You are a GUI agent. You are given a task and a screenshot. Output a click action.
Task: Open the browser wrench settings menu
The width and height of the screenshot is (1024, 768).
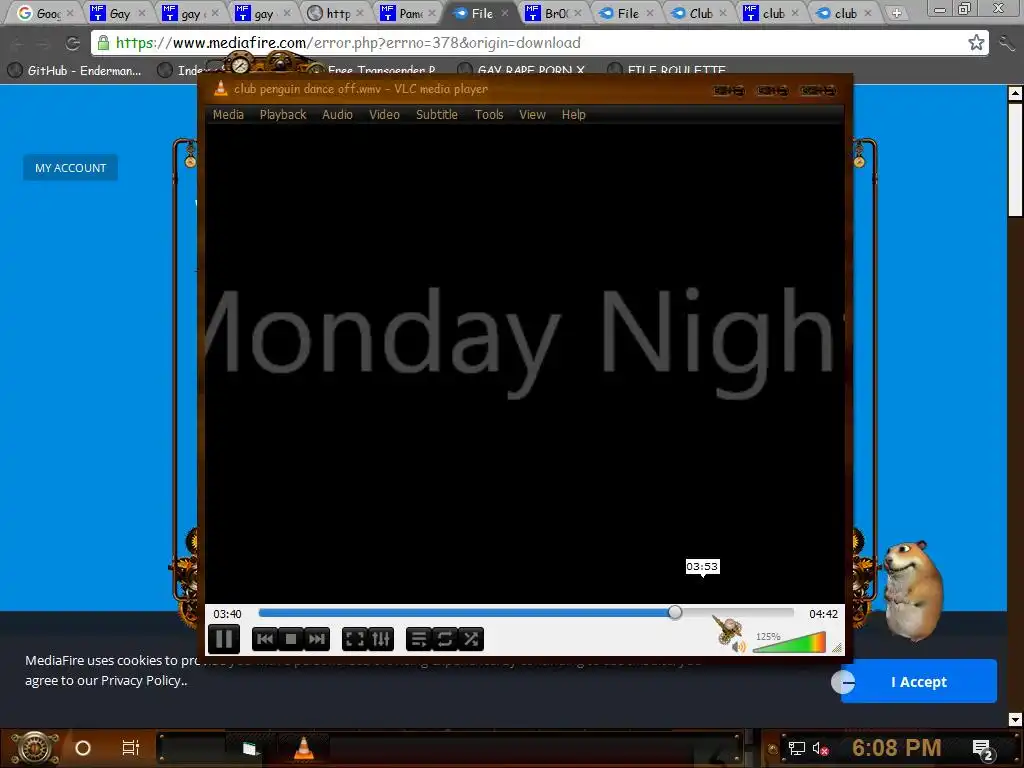pyautogui.click(x=1007, y=43)
